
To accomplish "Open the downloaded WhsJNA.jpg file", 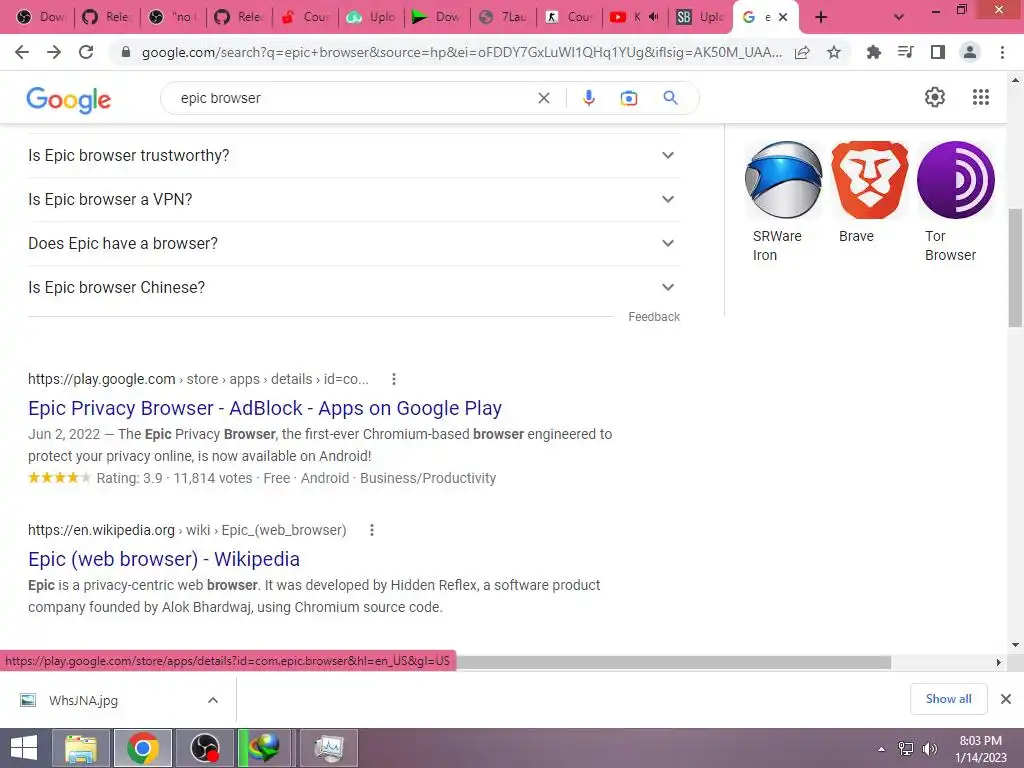I will (x=83, y=700).
